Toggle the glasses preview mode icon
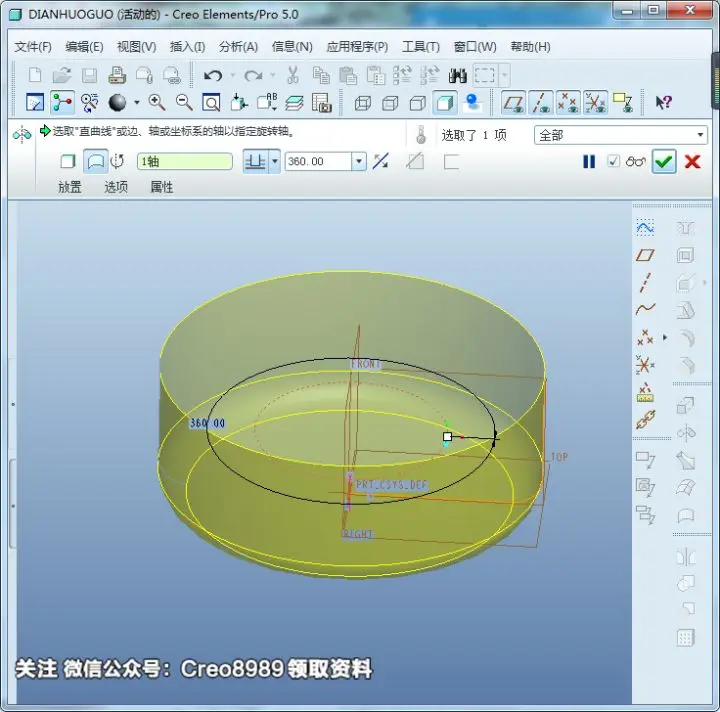This screenshot has width=720, height=712. [636, 162]
